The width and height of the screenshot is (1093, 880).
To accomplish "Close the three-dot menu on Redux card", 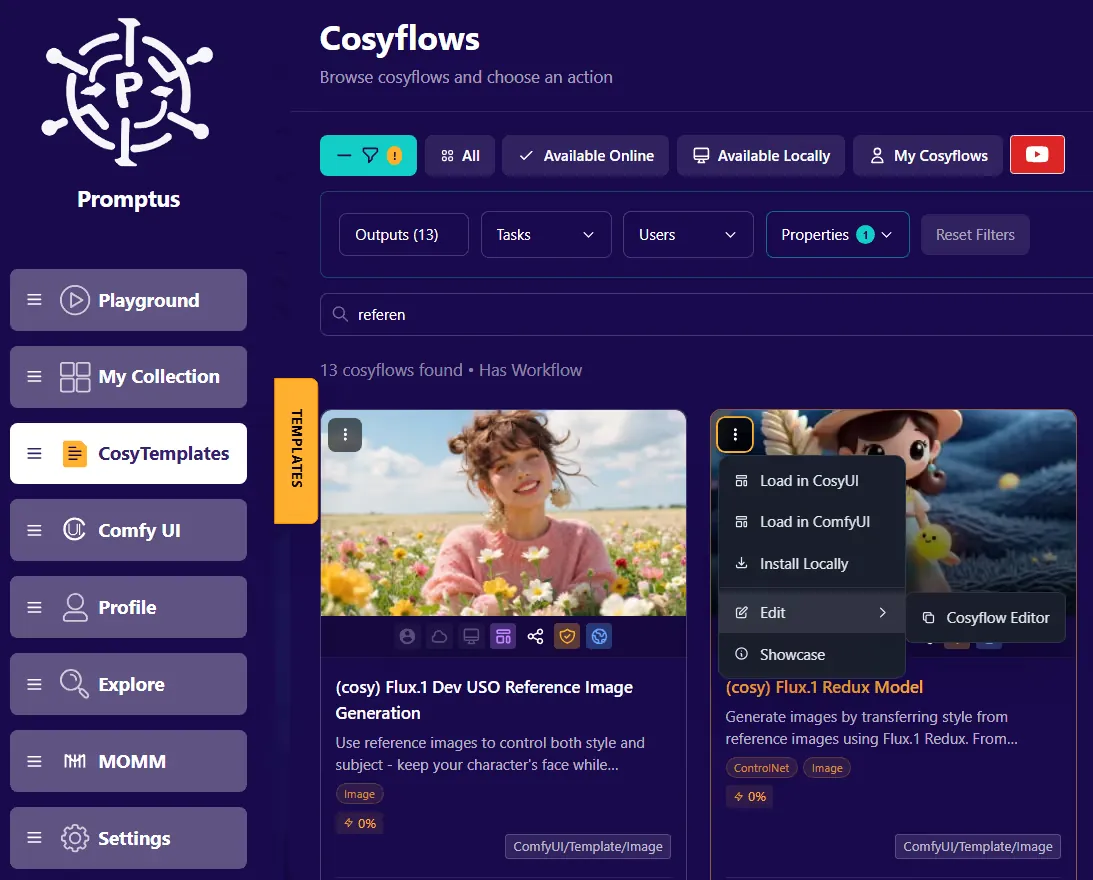I will [735, 435].
